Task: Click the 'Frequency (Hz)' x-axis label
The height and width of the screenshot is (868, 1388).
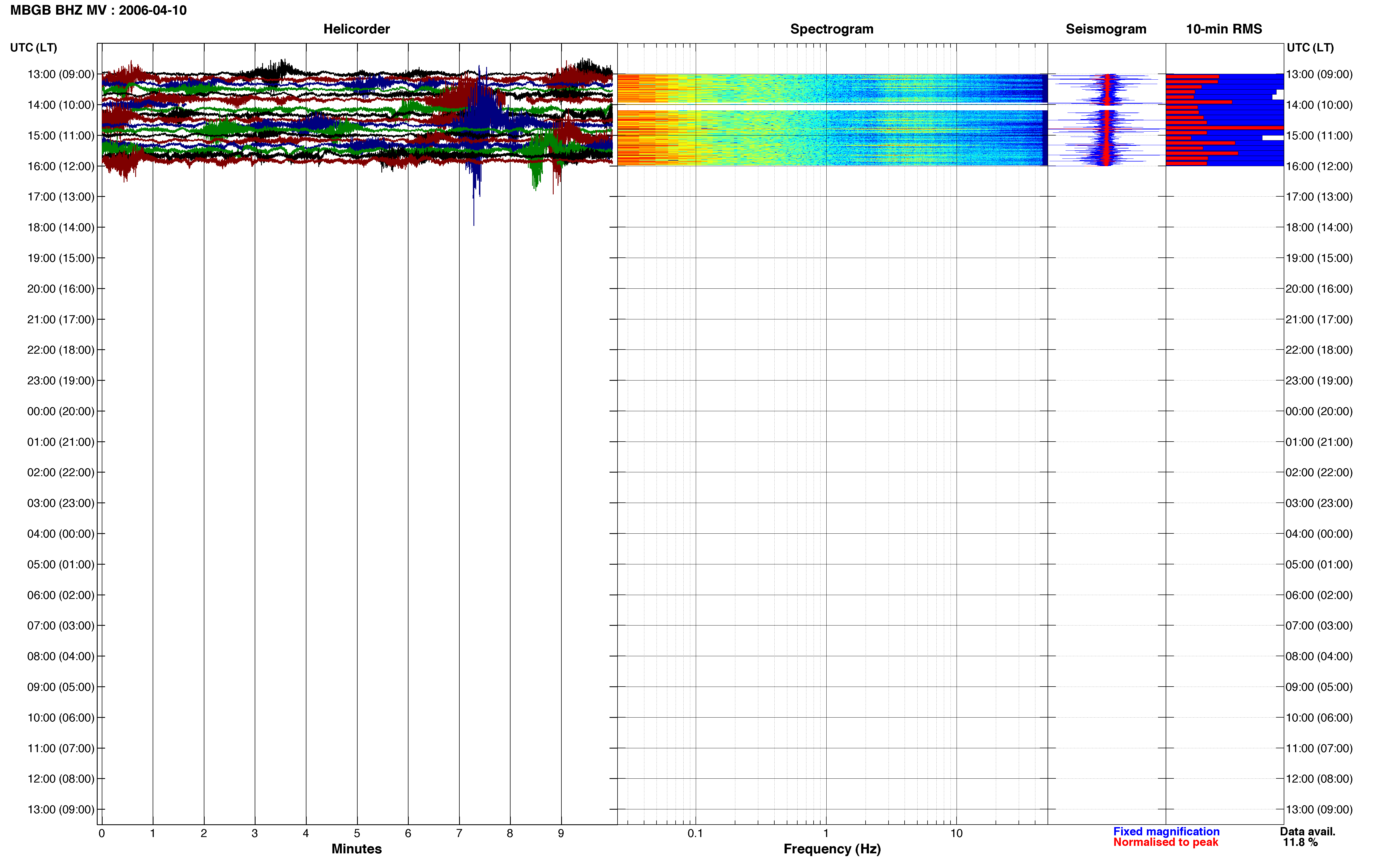Action: click(832, 849)
